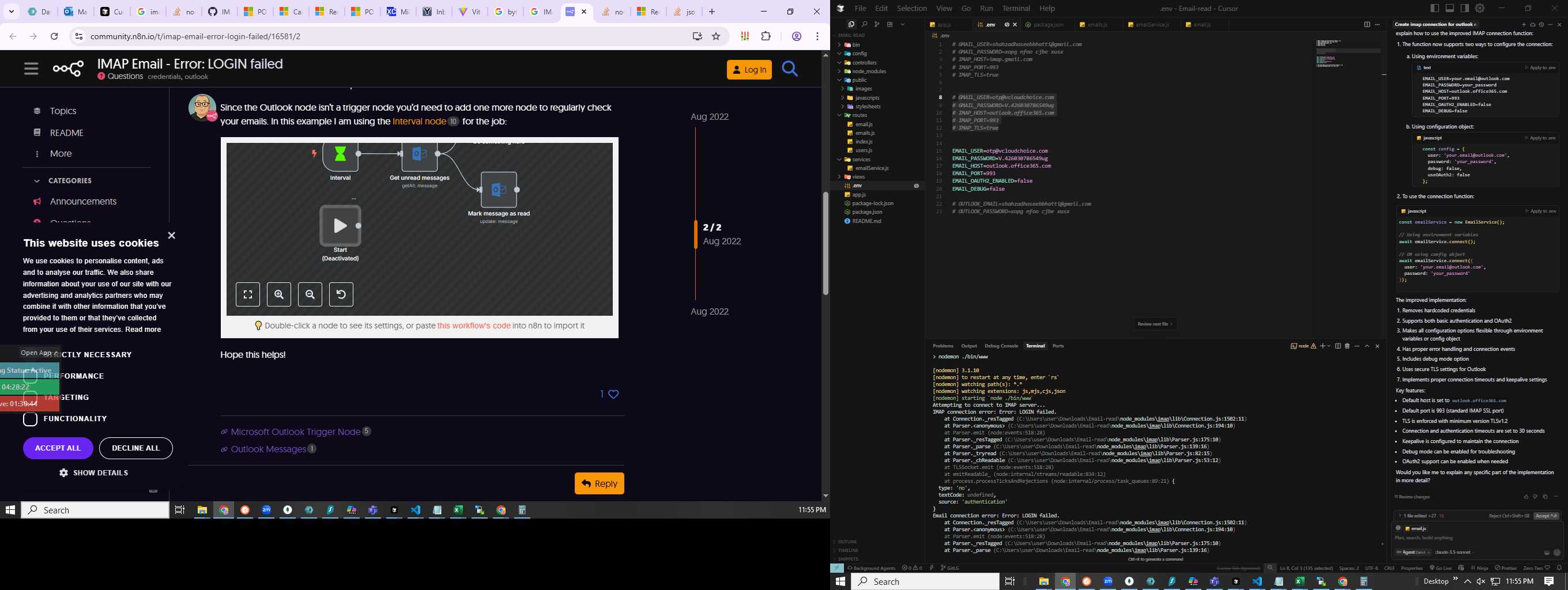Open the Debug Console panel tab
The width and height of the screenshot is (1568, 590).
click(1001, 346)
